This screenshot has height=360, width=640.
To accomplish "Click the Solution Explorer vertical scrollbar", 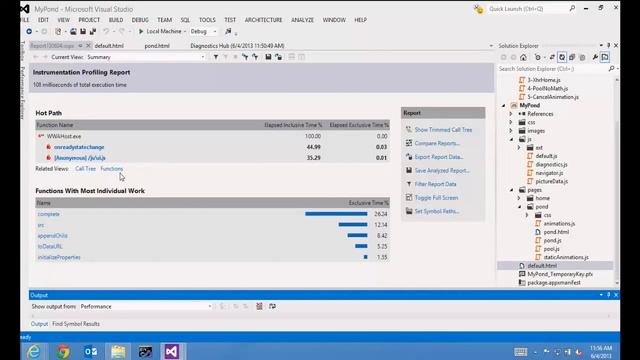I will (x=616, y=181).
